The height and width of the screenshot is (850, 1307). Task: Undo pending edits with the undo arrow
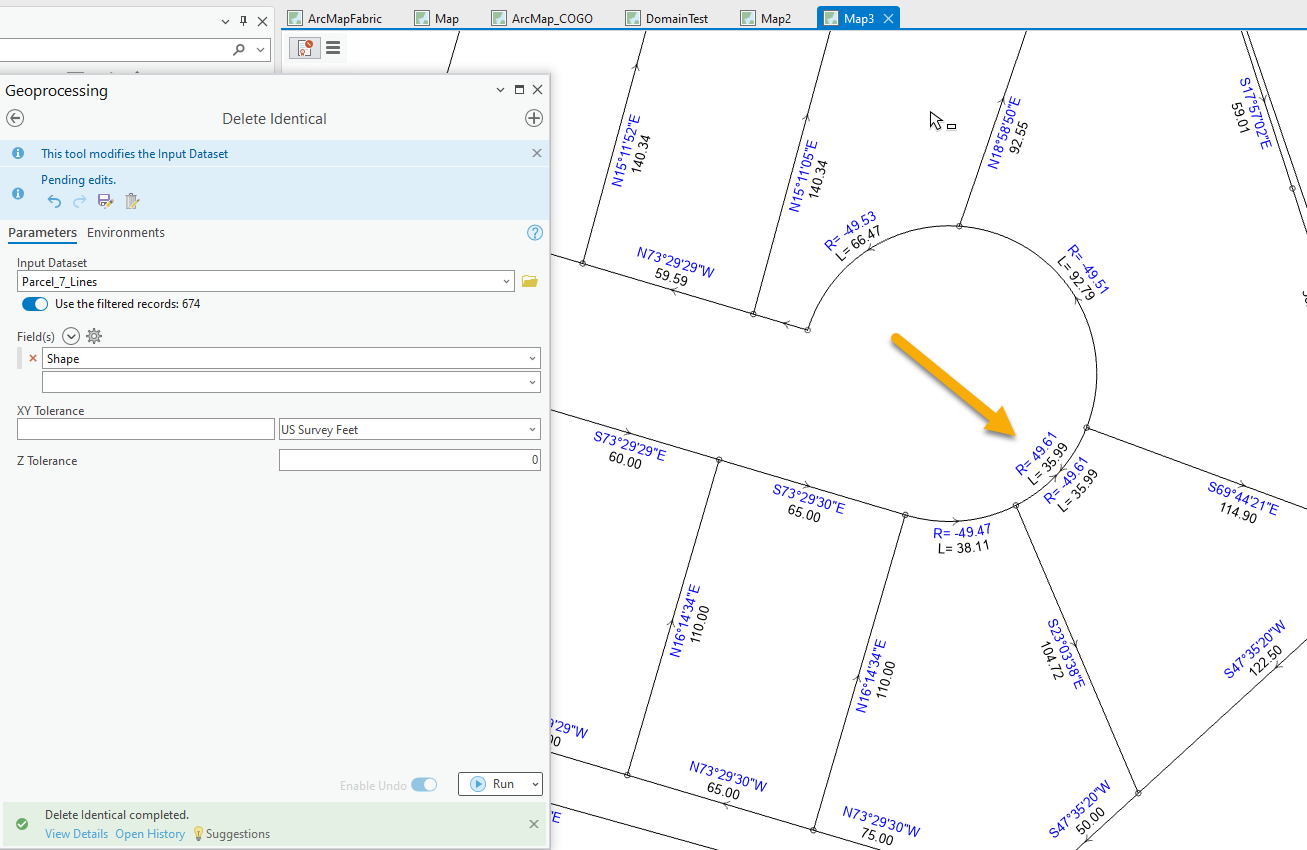53,201
